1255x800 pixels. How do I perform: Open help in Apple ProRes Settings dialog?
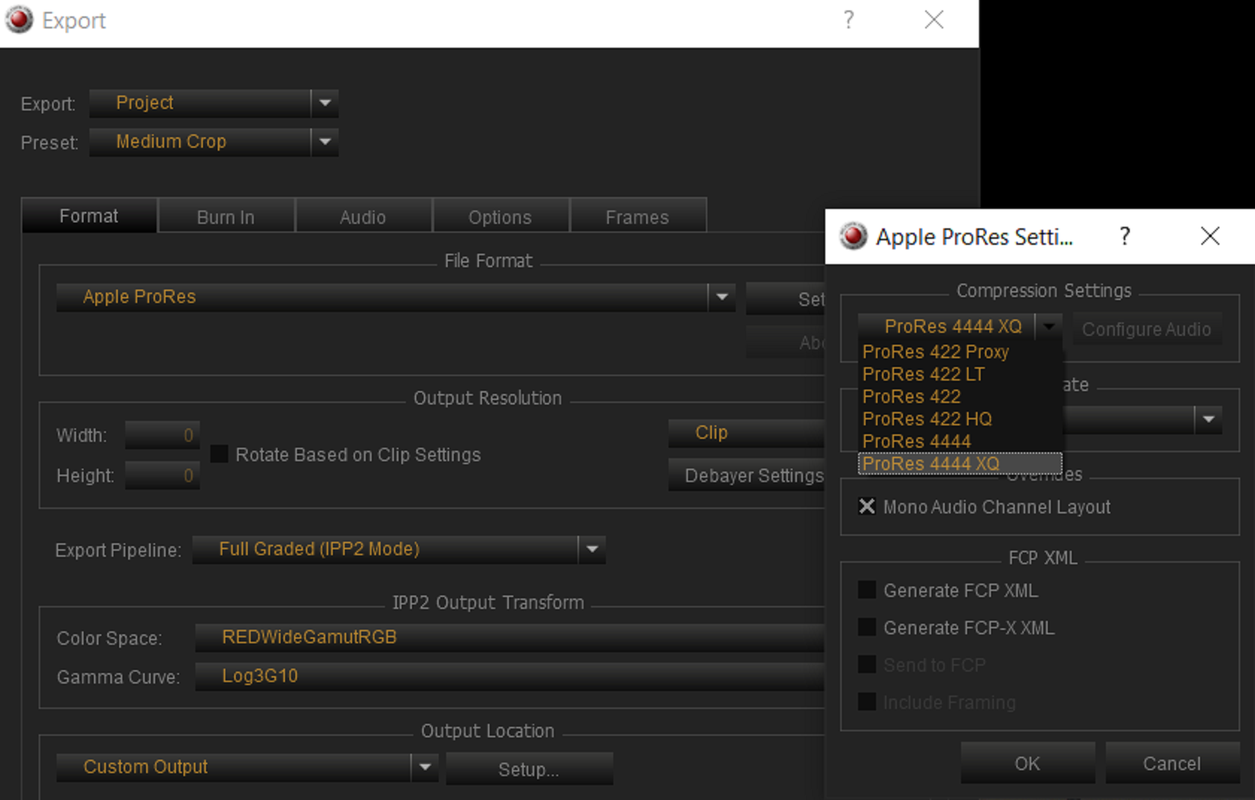pyautogui.click(x=1125, y=236)
